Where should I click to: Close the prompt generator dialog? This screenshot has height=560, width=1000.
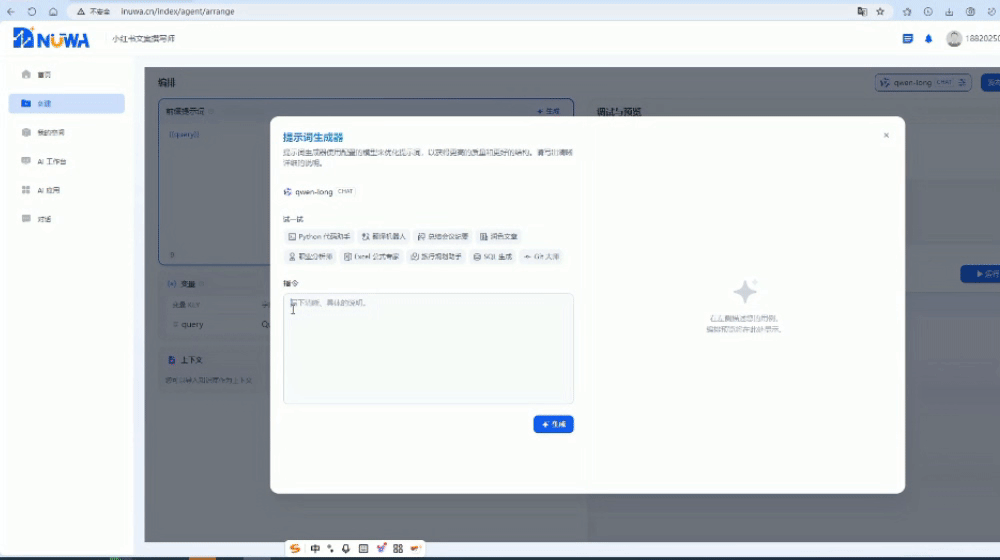tap(886, 135)
